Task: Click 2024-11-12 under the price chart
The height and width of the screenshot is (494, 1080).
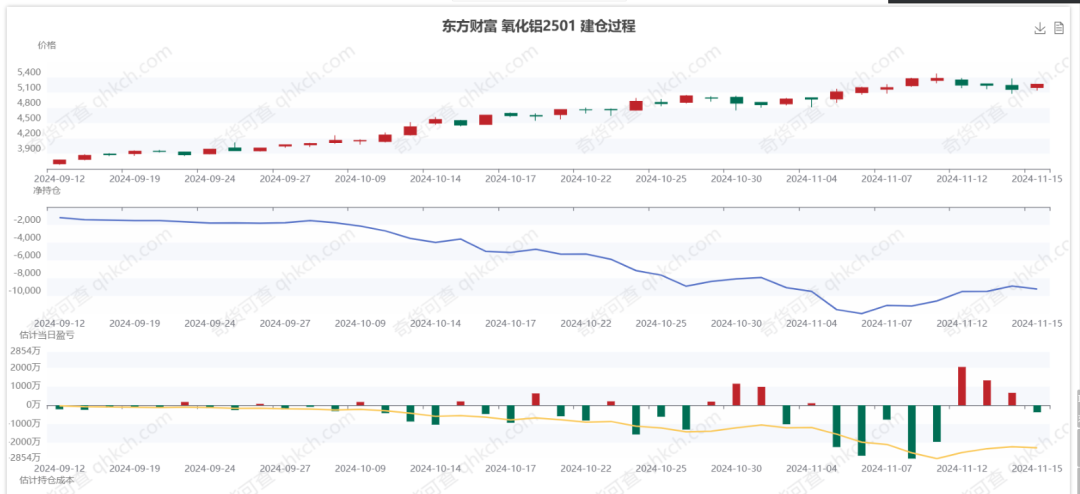Action: pos(962,178)
